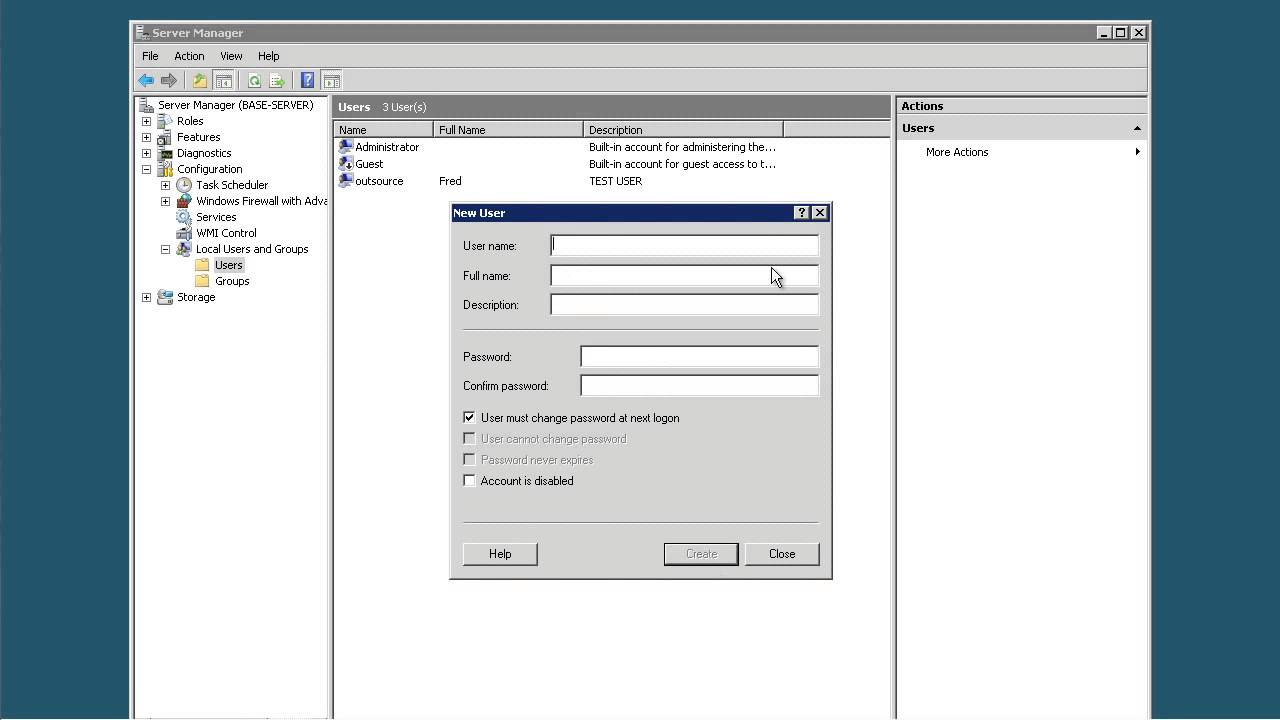Click the TEST USER description text
Image resolution: width=1280 pixels, height=720 pixels.
(615, 181)
